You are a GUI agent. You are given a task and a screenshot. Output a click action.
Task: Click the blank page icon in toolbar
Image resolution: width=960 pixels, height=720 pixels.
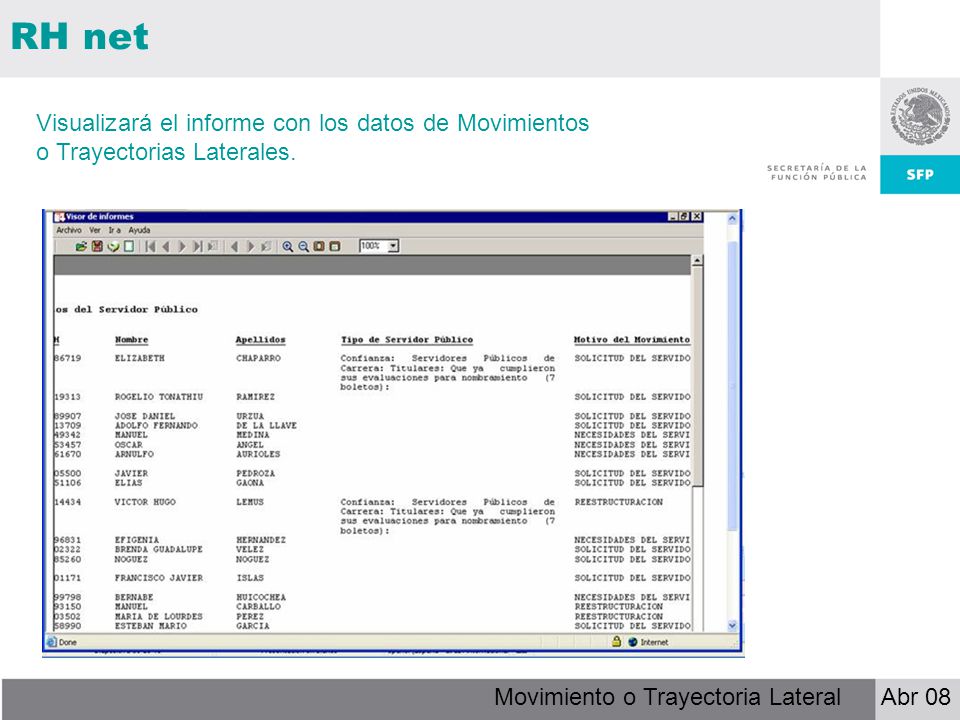(x=129, y=246)
